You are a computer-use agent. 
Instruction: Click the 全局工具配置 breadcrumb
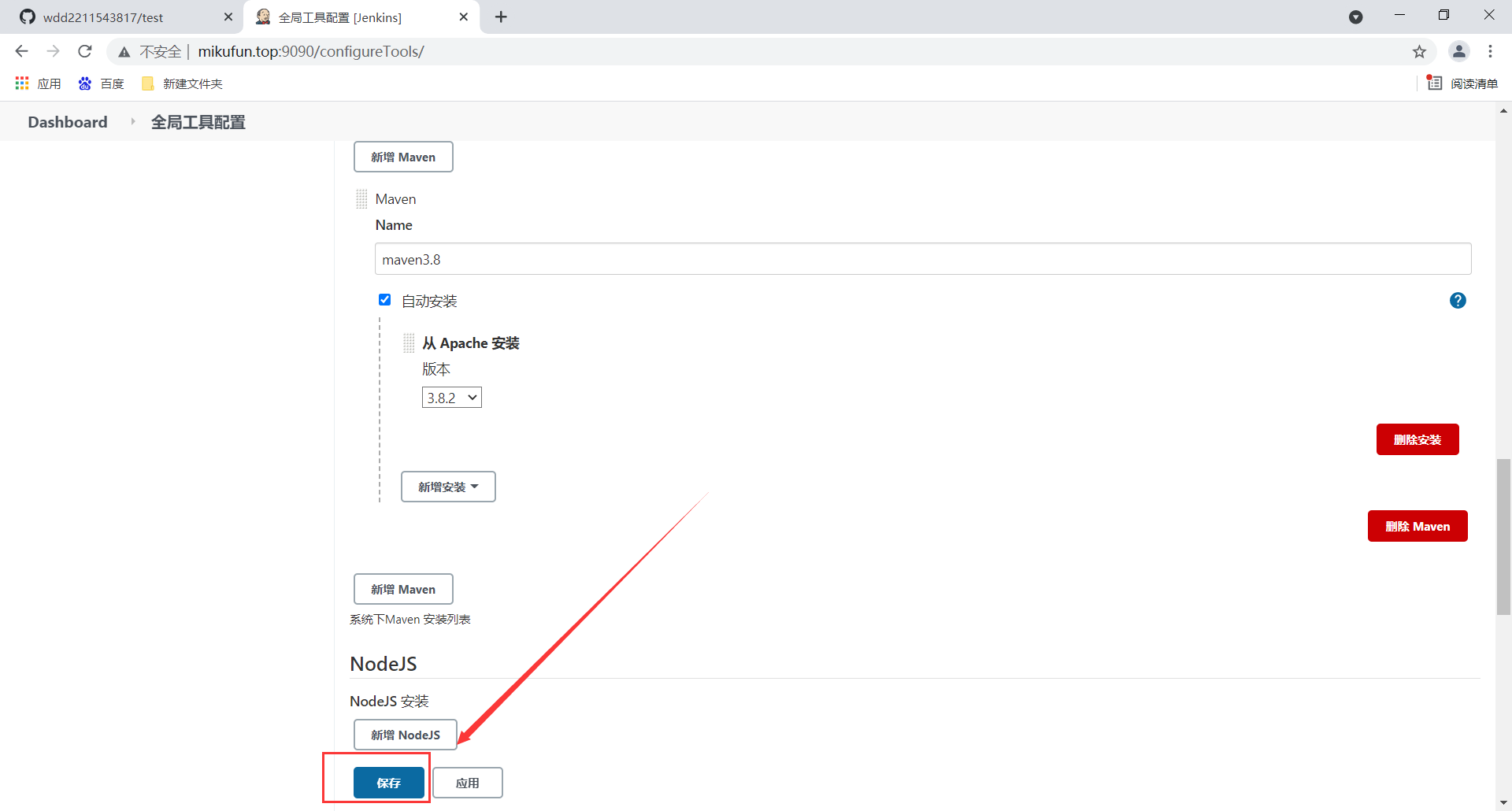(198, 122)
